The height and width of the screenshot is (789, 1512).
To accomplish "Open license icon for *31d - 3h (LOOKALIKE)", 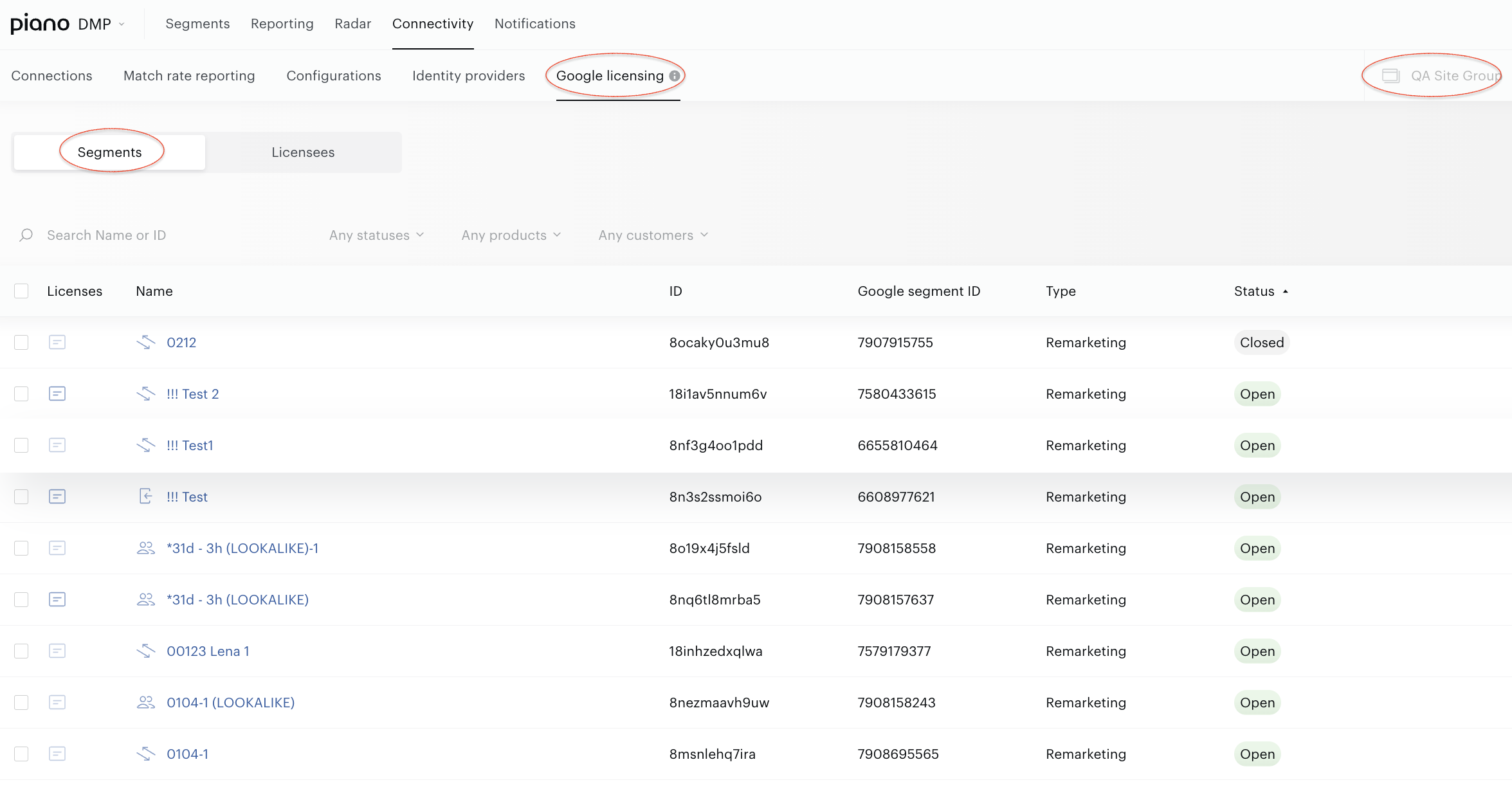I will (57, 599).
